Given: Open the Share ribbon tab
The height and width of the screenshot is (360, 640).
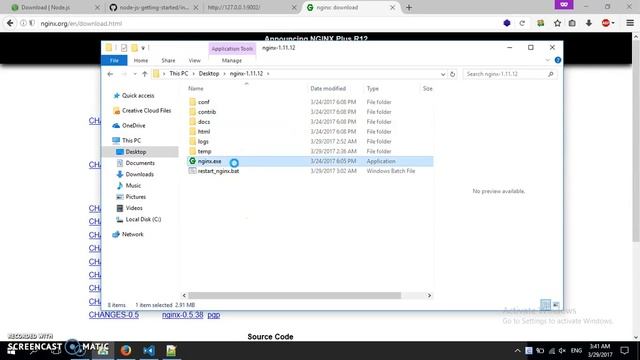Looking at the screenshot, I should 168,60.
